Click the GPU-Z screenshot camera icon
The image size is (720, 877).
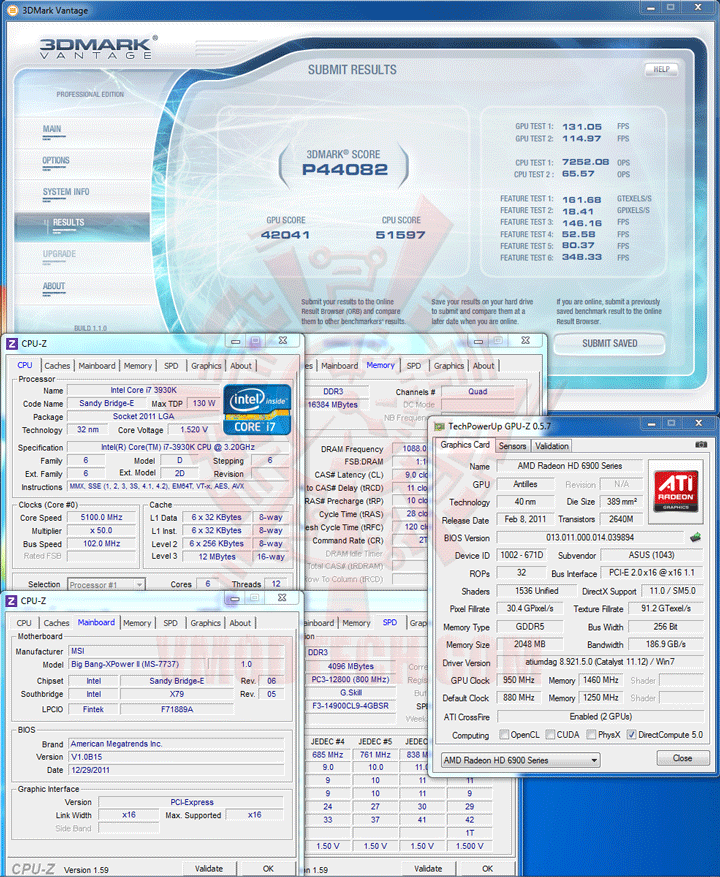[x=700, y=445]
